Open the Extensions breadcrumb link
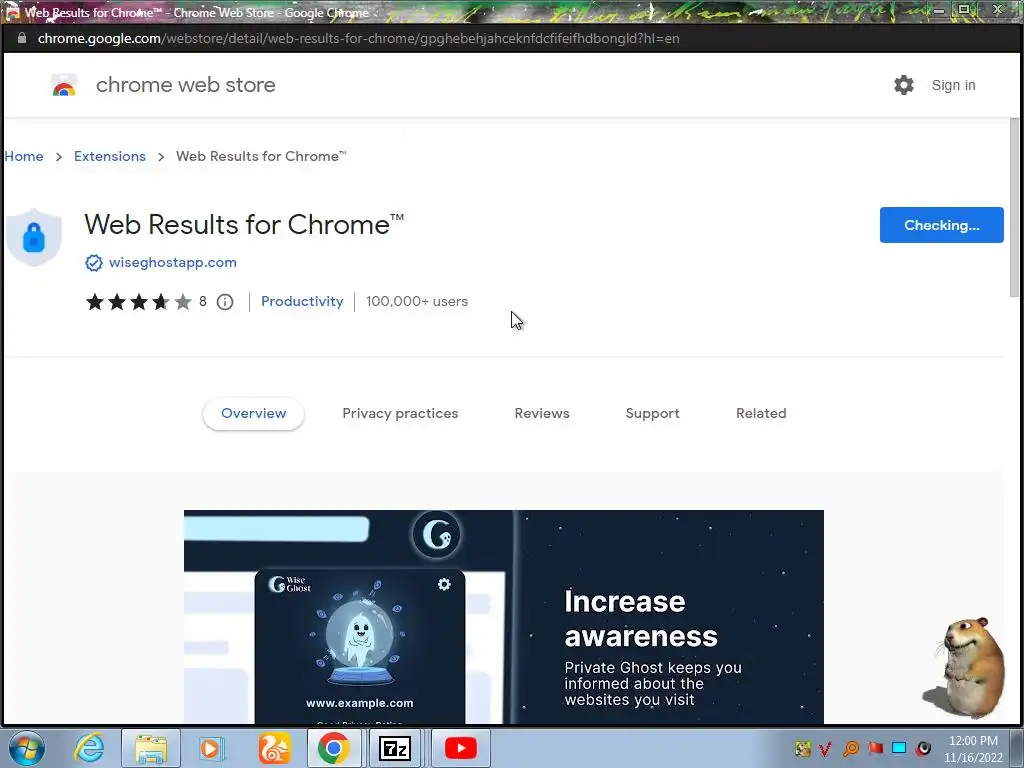This screenshot has width=1024, height=768. coord(110,156)
